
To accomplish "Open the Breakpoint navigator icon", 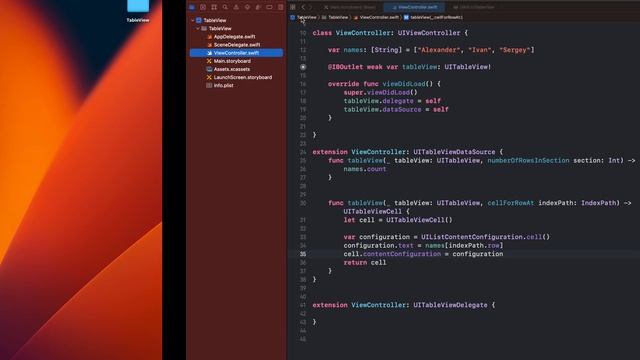I will [269, 7].
